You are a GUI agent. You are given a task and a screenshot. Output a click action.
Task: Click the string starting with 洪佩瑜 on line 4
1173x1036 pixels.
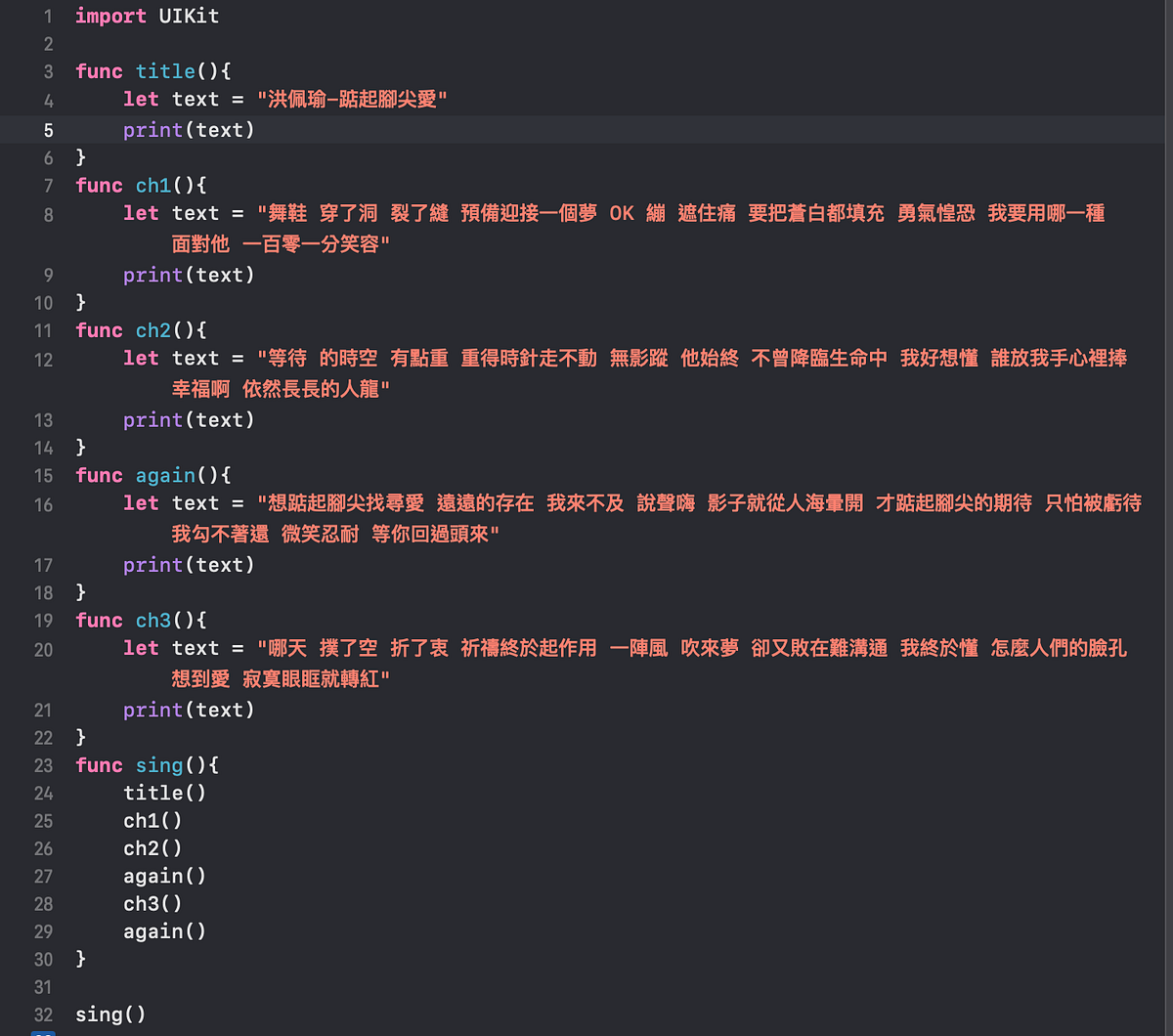(x=352, y=99)
